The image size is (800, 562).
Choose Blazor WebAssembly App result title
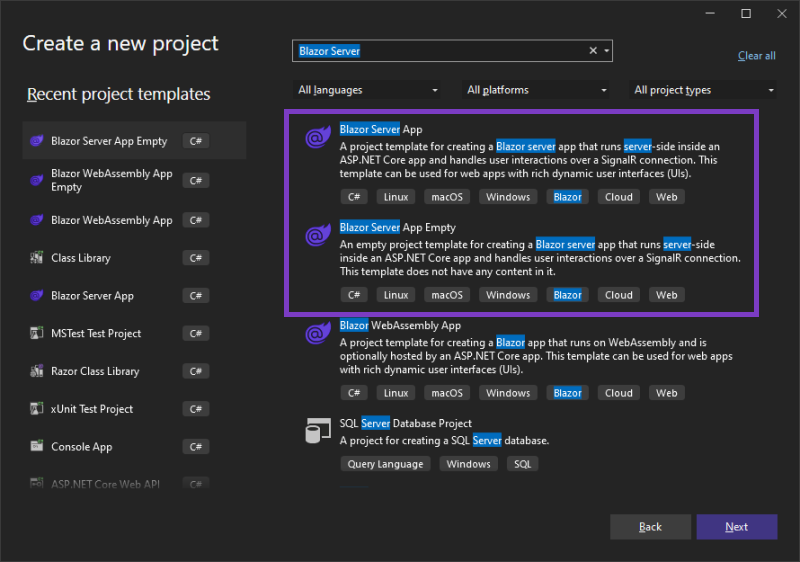(x=401, y=325)
